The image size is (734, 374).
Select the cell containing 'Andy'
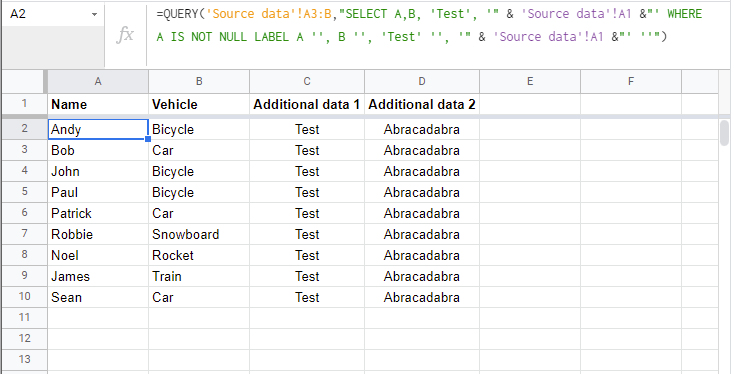click(98, 129)
